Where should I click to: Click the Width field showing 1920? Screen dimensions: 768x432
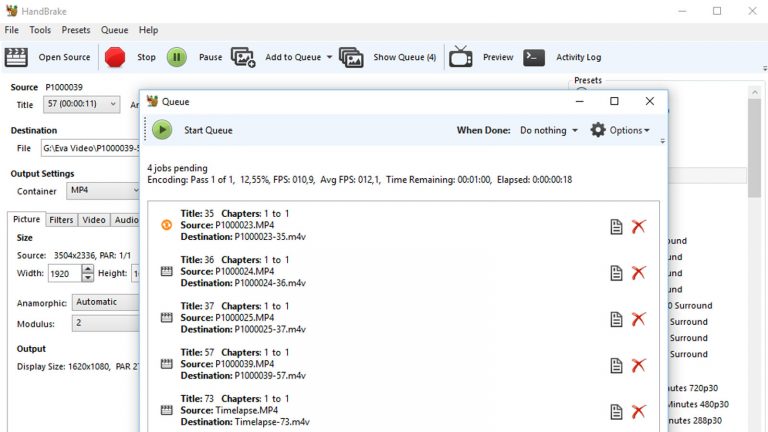click(x=64, y=273)
